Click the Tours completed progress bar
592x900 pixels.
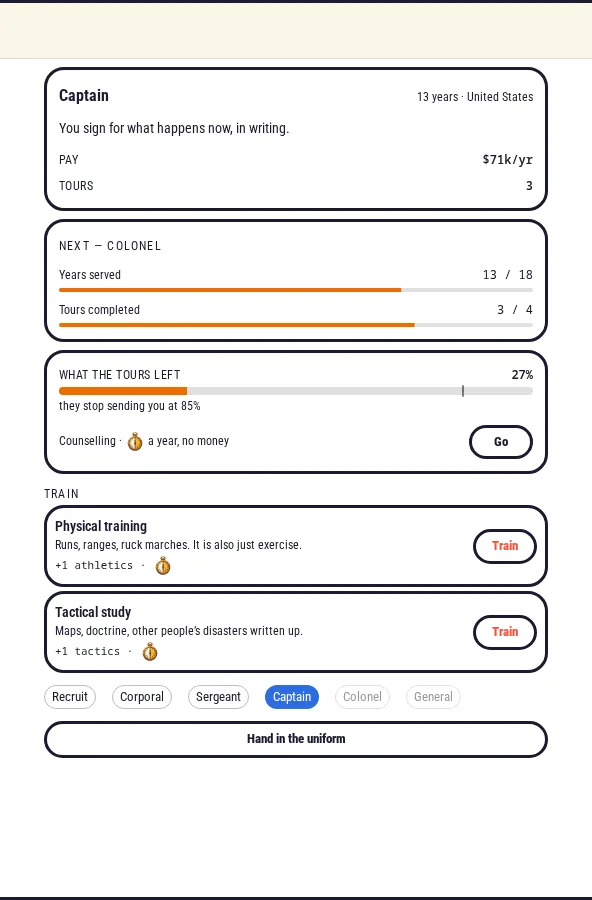[x=296, y=325]
